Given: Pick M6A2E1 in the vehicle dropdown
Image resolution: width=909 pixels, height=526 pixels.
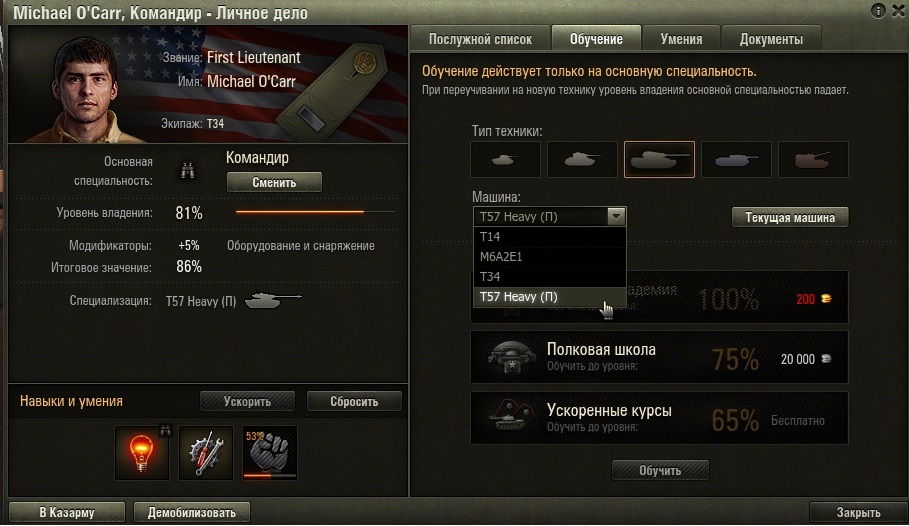Looking at the screenshot, I should [550, 256].
